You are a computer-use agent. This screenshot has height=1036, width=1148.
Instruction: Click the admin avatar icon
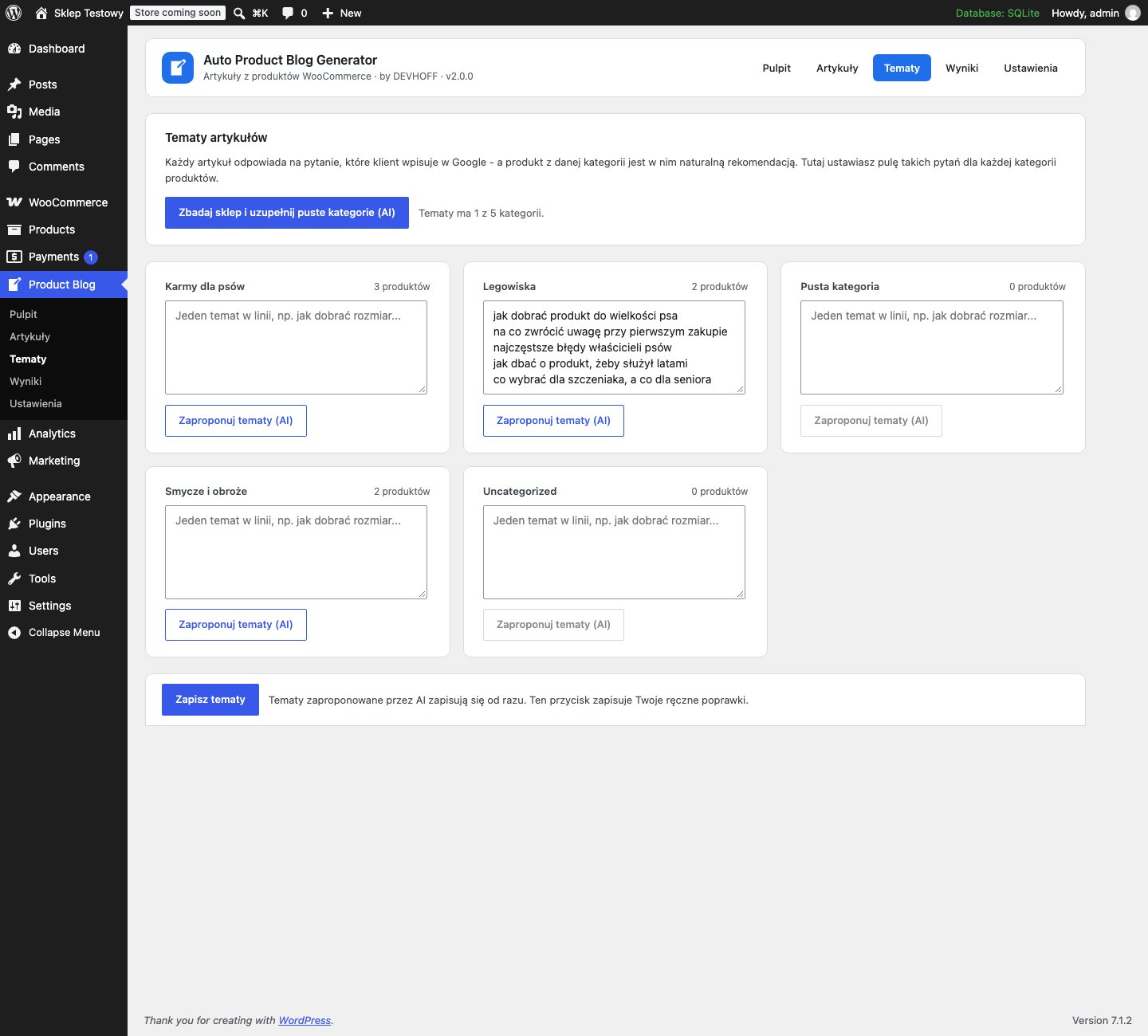[1133, 13]
